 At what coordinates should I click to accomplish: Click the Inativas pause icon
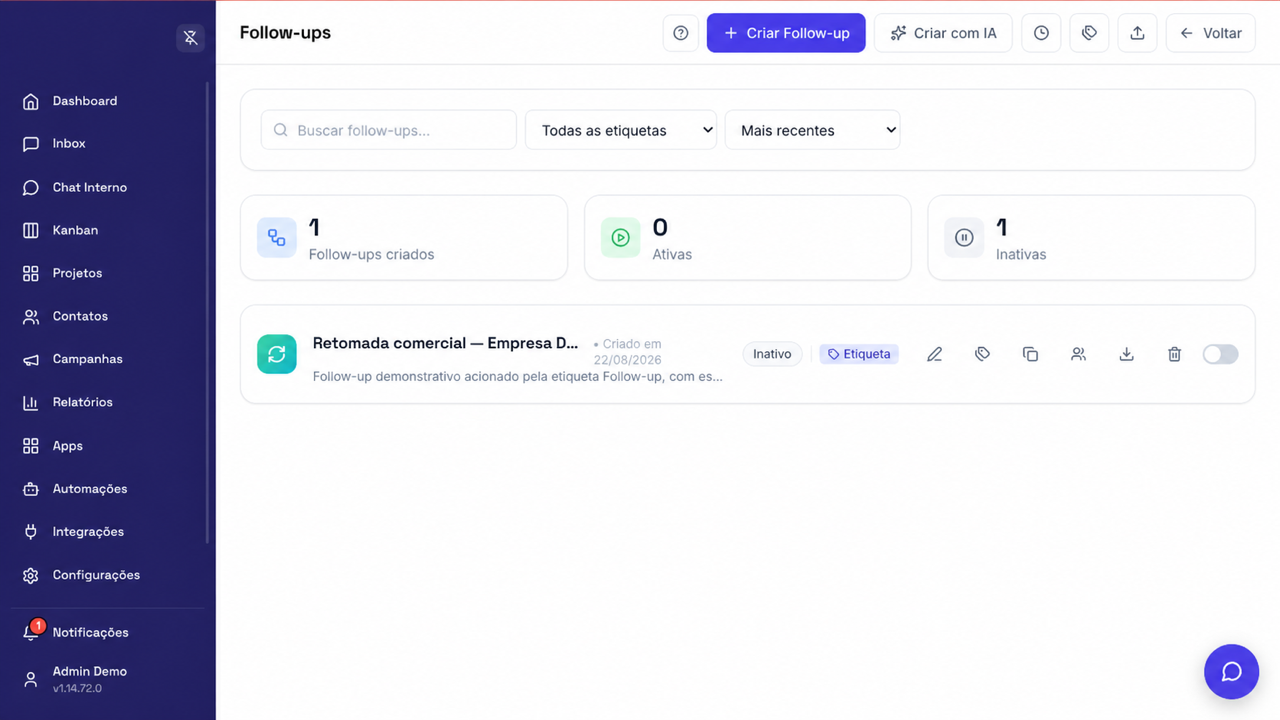point(964,238)
